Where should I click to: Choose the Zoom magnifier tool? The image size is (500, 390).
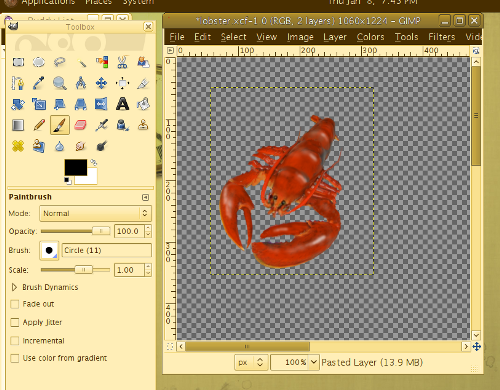point(60,83)
